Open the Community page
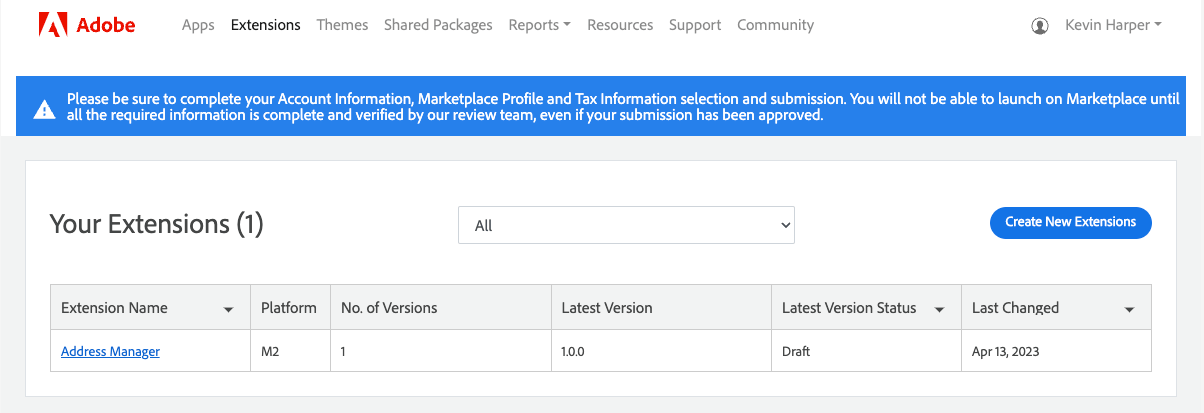 coord(775,25)
